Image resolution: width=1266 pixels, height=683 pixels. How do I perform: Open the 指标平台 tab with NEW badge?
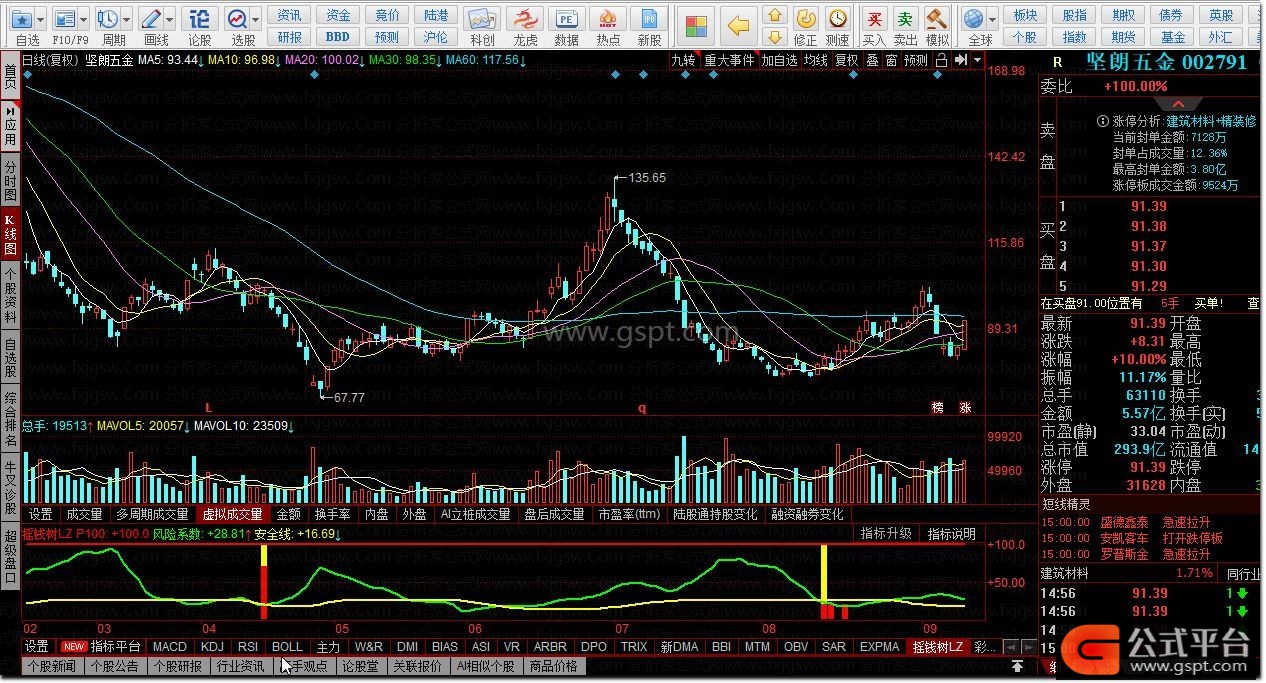[102, 647]
